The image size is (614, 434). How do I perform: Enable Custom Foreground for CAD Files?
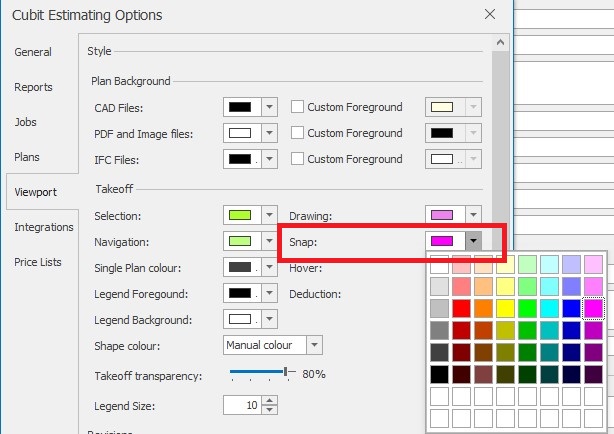(297, 107)
